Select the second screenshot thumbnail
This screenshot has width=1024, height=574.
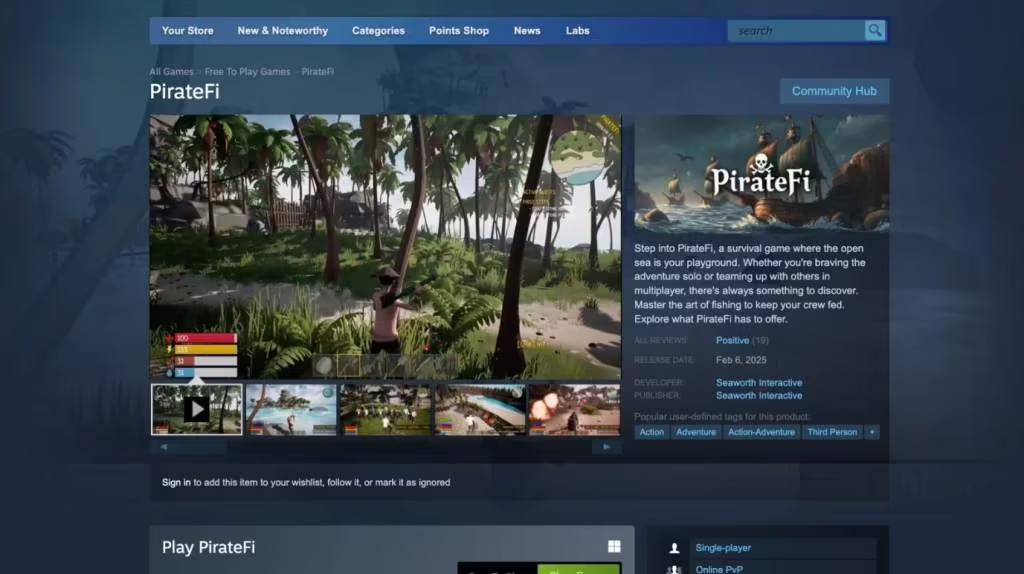pos(291,409)
